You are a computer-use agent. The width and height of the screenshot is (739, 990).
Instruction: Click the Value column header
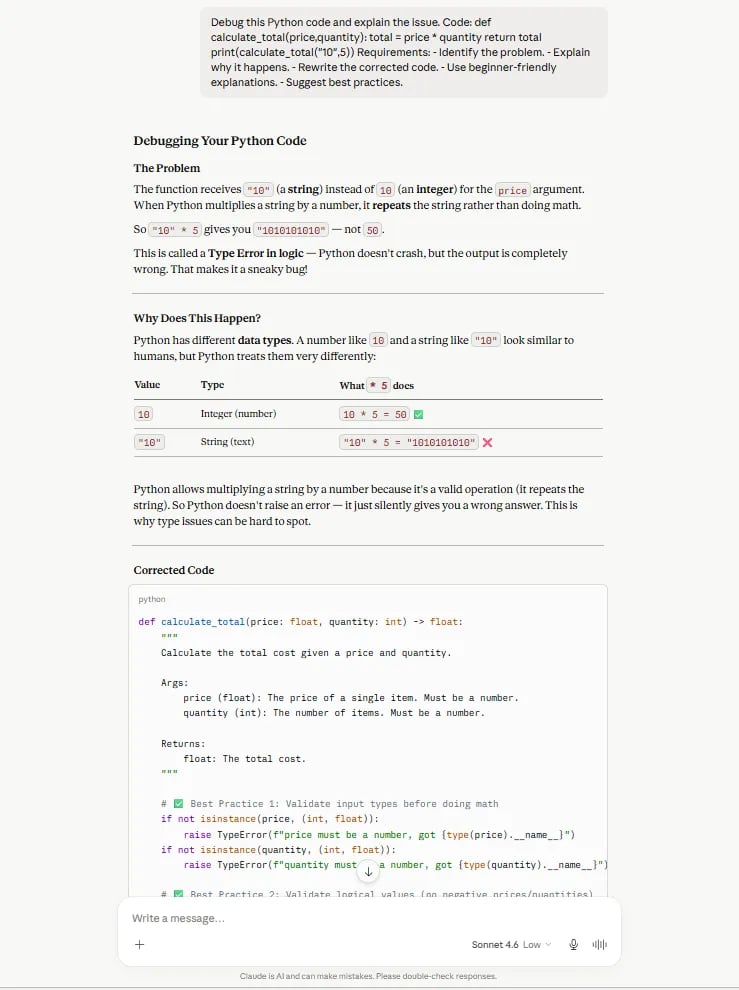click(147, 385)
